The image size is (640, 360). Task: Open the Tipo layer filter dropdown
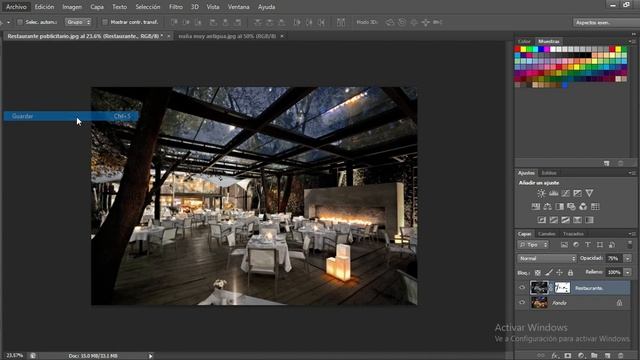tap(533, 244)
